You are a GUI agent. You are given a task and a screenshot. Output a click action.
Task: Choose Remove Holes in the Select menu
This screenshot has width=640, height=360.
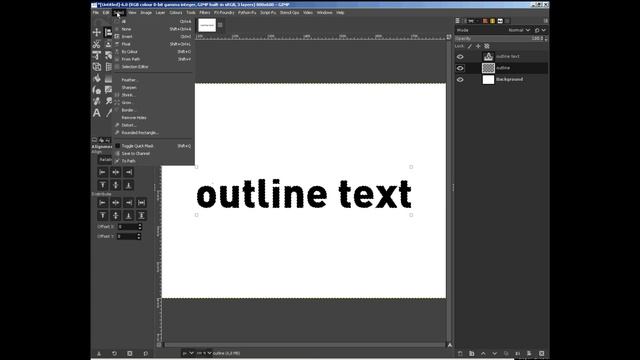point(153,118)
